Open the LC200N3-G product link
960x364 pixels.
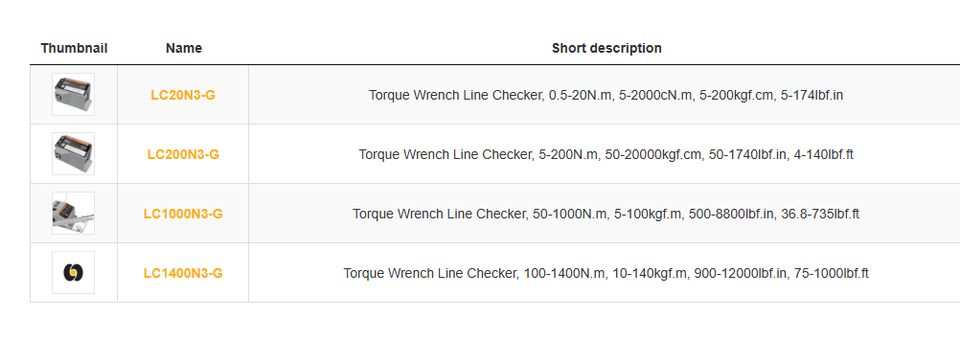pyautogui.click(x=183, y=155)
